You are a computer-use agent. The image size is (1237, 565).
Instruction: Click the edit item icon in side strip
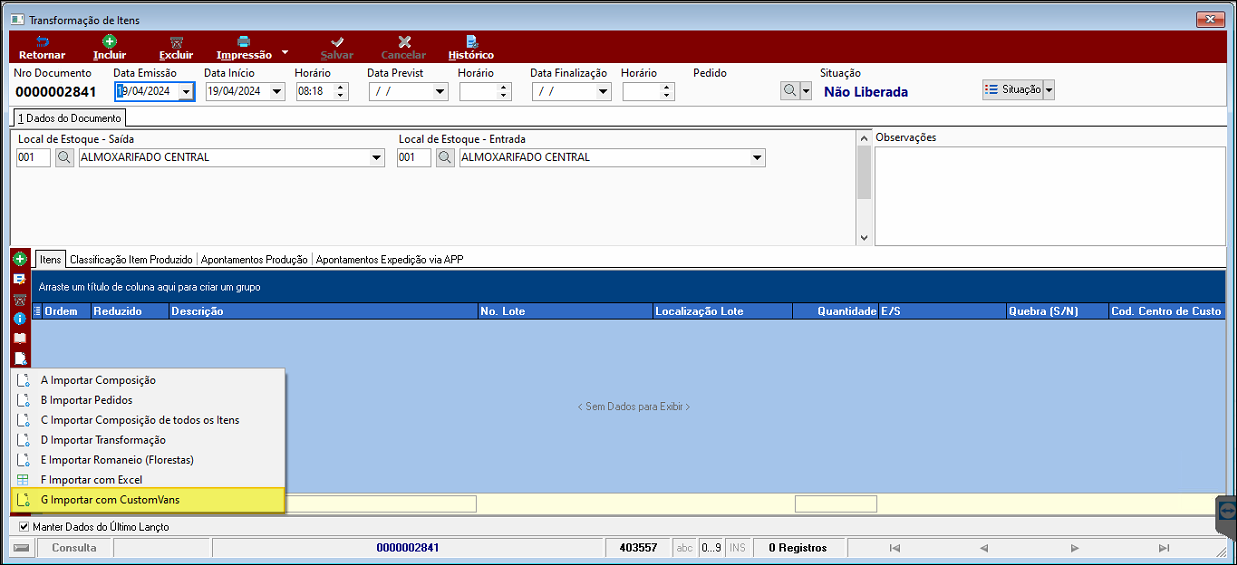point(19,279)
